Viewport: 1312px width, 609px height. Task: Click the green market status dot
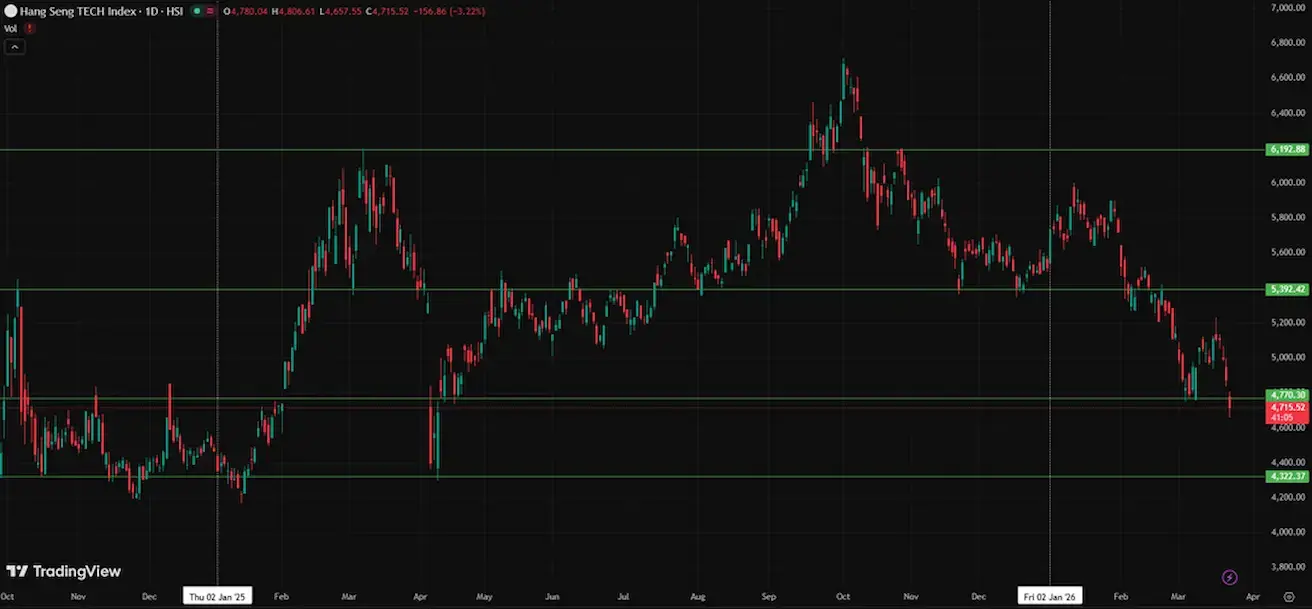tap(197, 11)
